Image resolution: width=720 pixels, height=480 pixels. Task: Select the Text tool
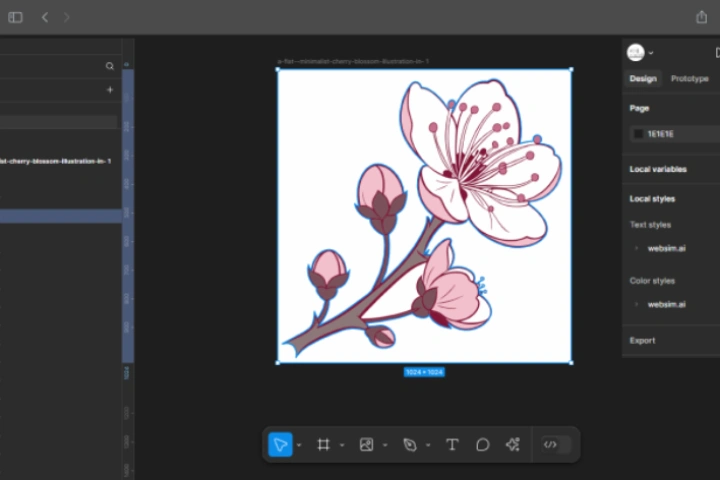(452, 445)
